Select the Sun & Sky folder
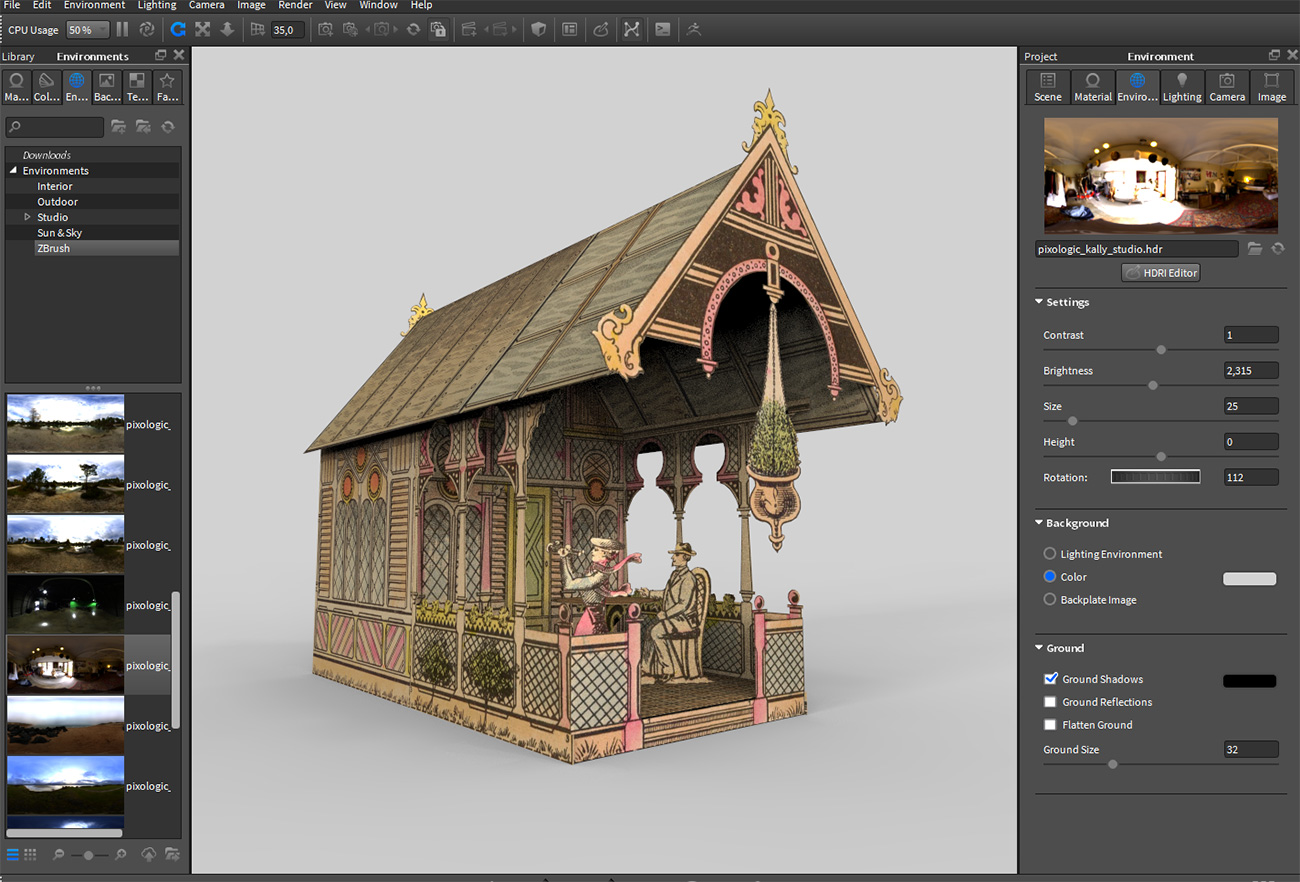The width and height of the screenshot is (1300, 882). (60, 233)
